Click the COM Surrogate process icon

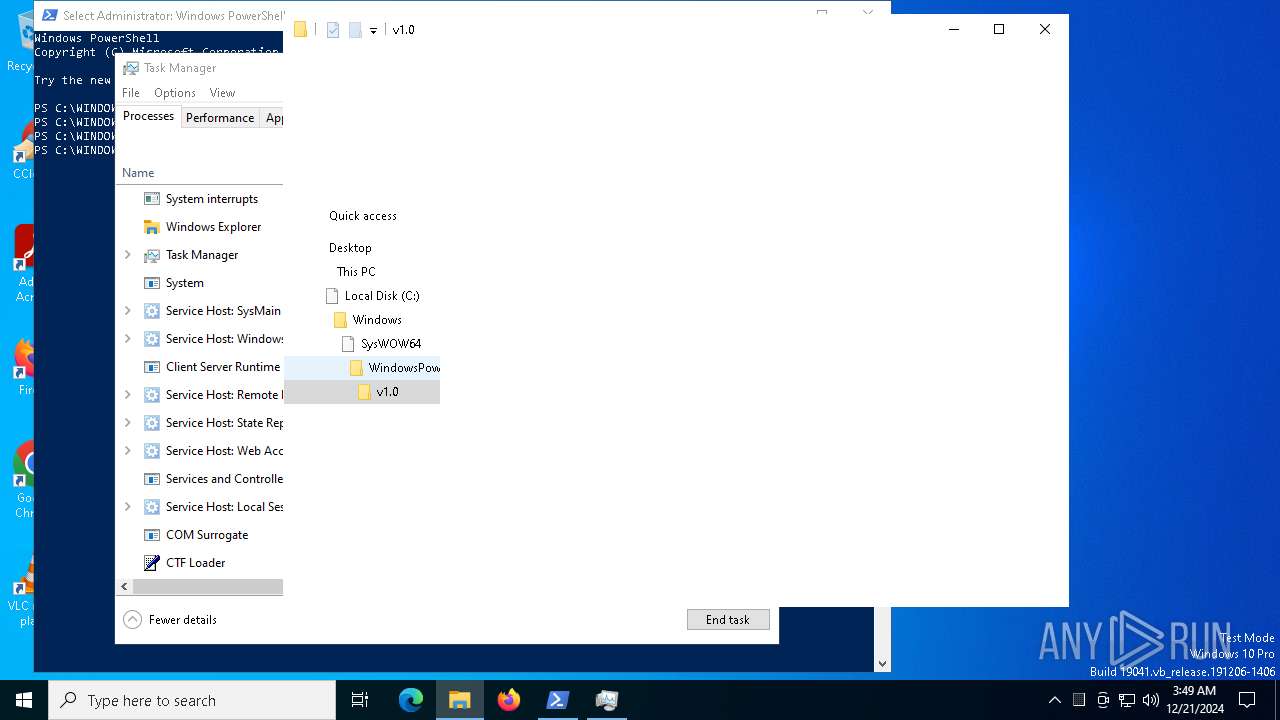(x=152, y=535)
